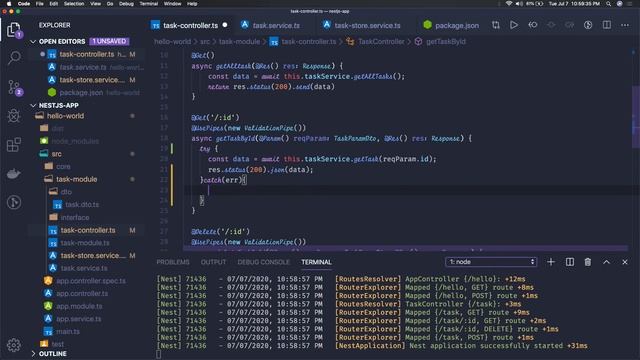Open the Problems panel tab
Image resolution: width=640 pixels, height=360 pixels.
pos(173,262)
